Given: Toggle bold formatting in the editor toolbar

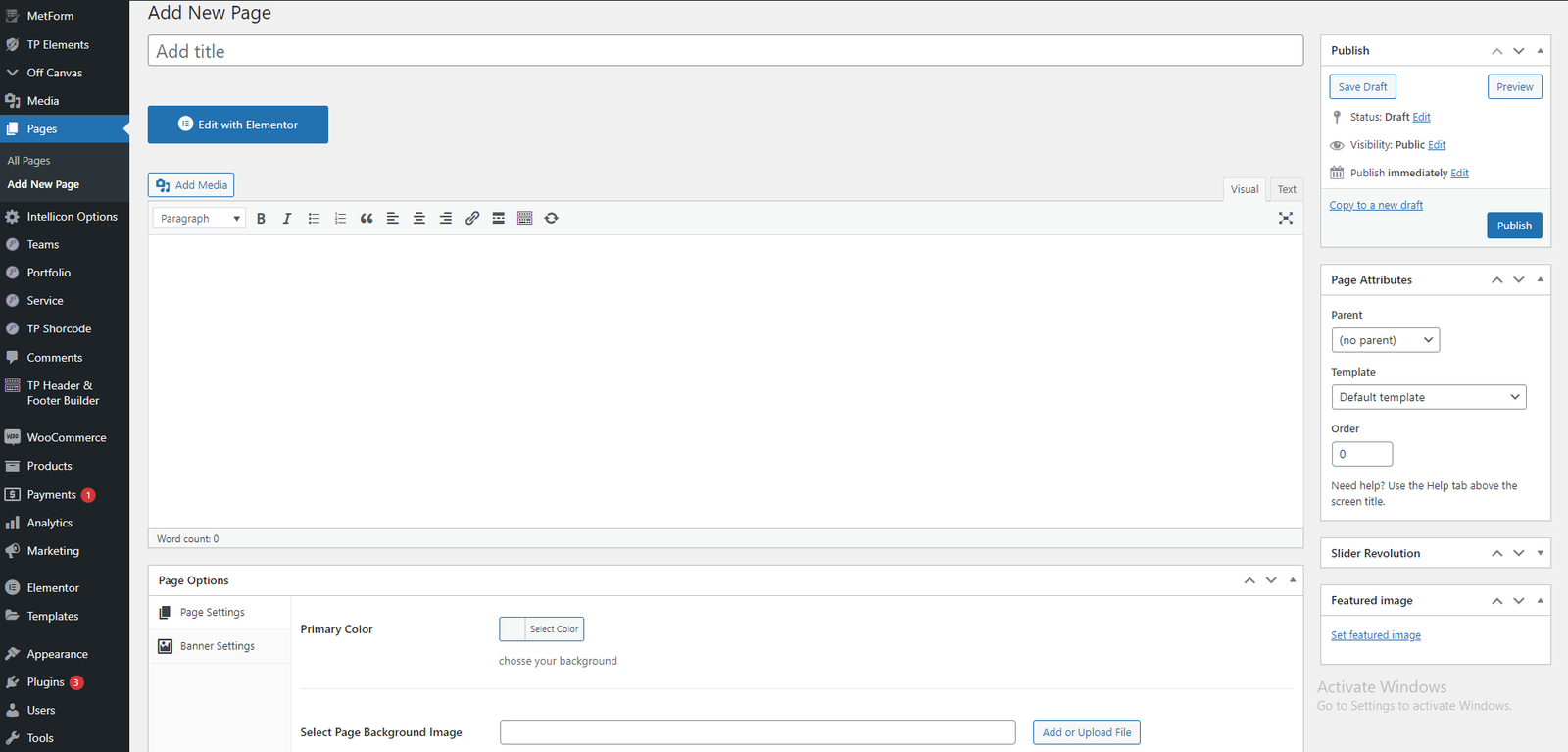Looking at the screenshot, I should [x=261, y=219].
